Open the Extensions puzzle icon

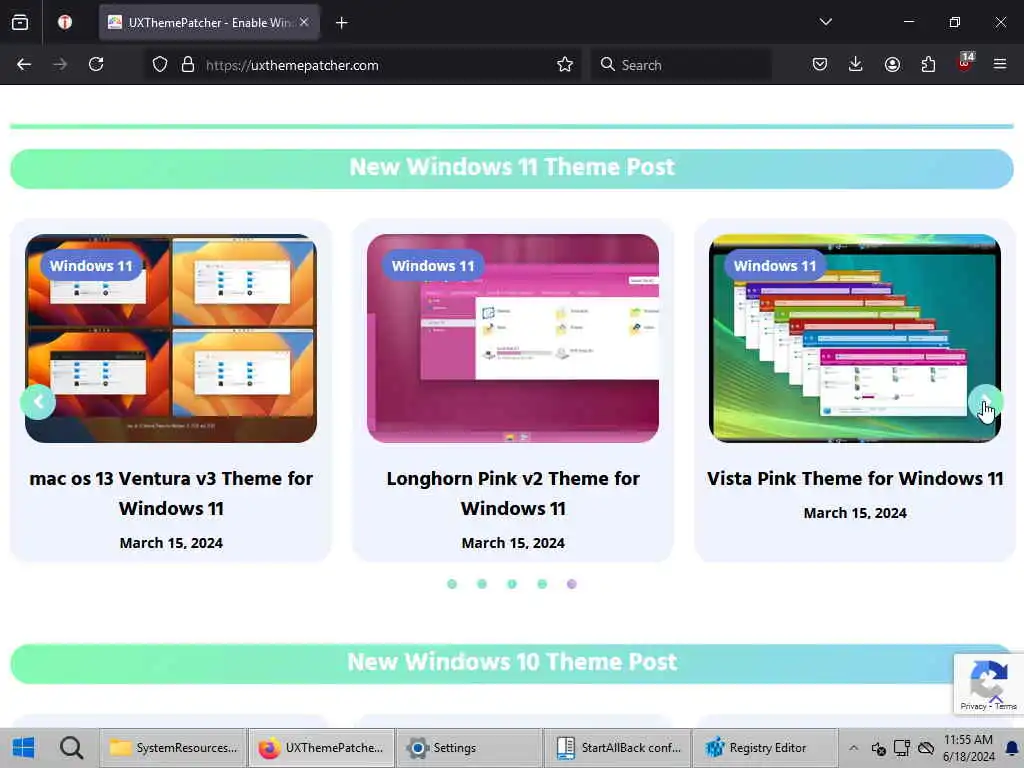(x=928, y=64)
